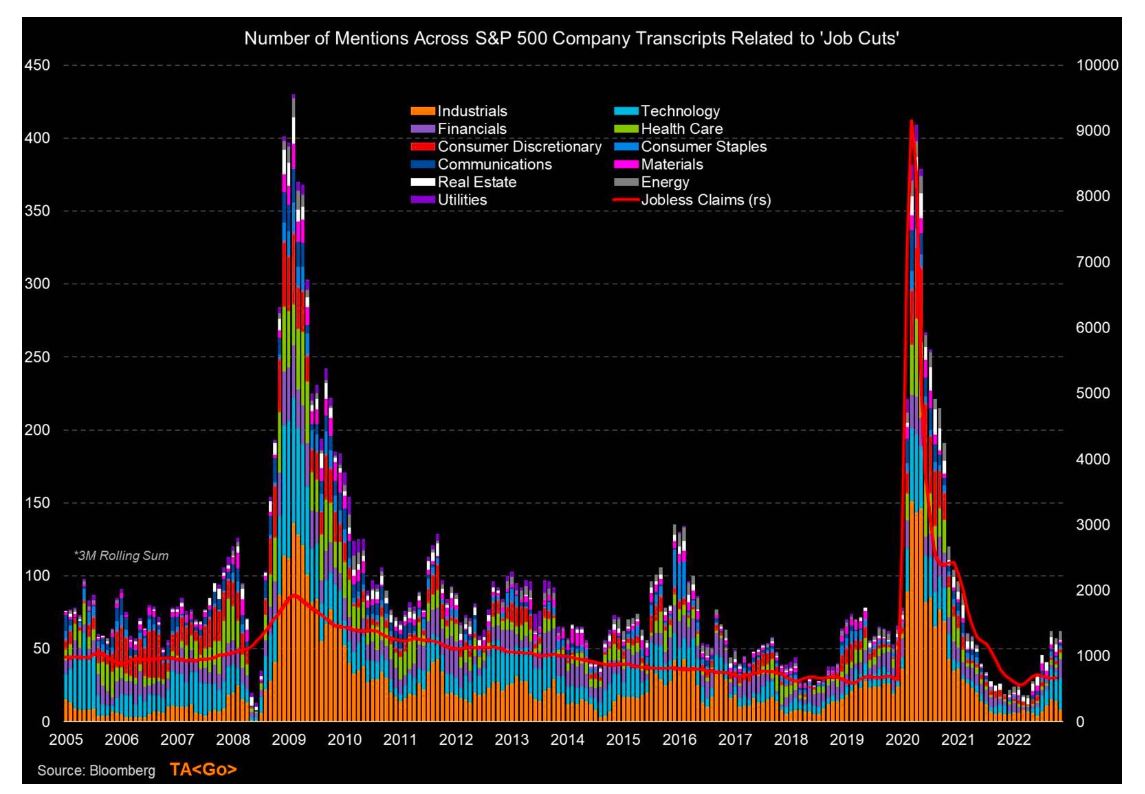Viewport: 1145px width, 794px height.
Task: Click the 2009 label on the x-axis
Action: point(287,740)
